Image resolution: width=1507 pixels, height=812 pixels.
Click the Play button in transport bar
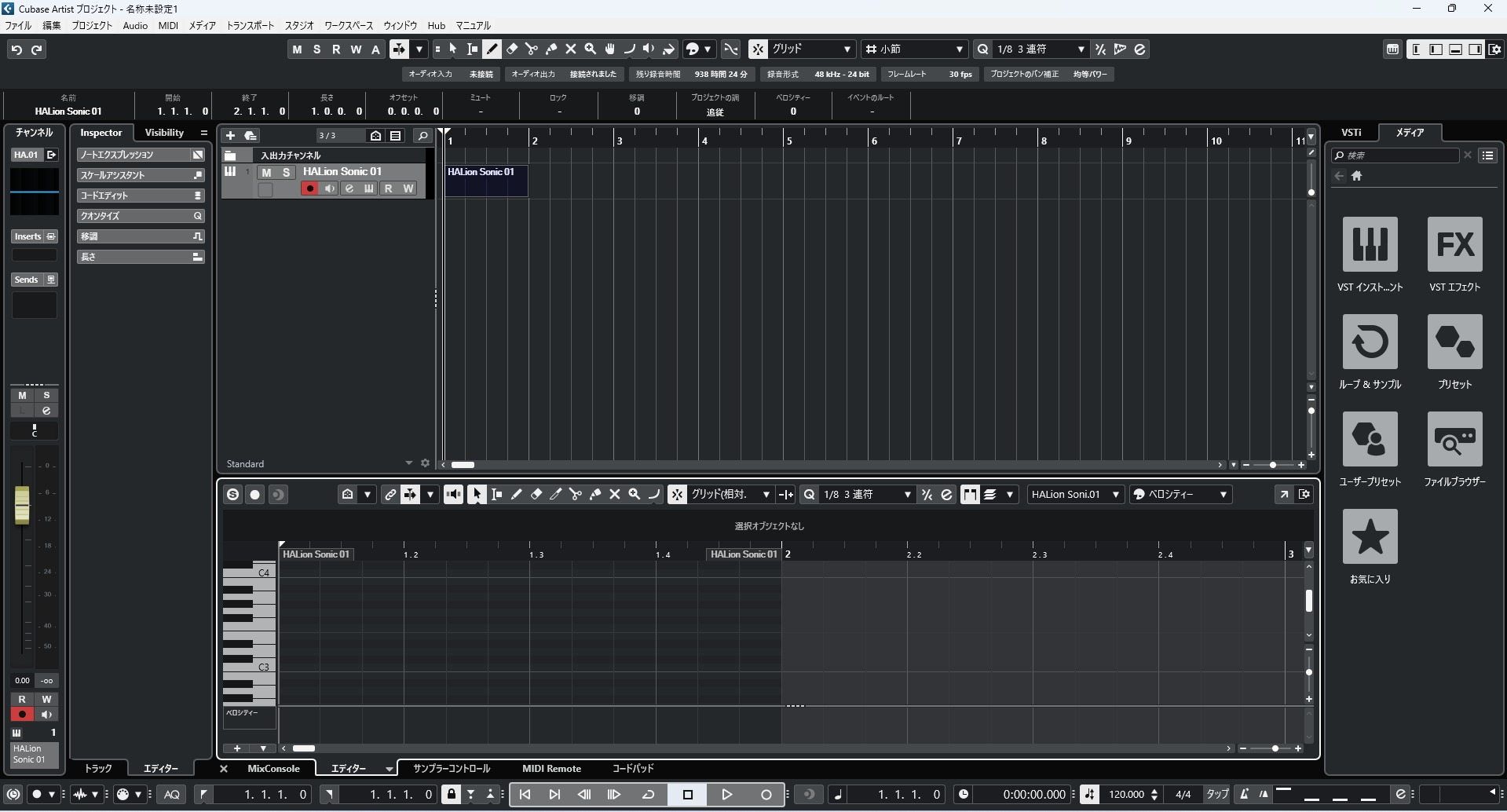[727, 795]
